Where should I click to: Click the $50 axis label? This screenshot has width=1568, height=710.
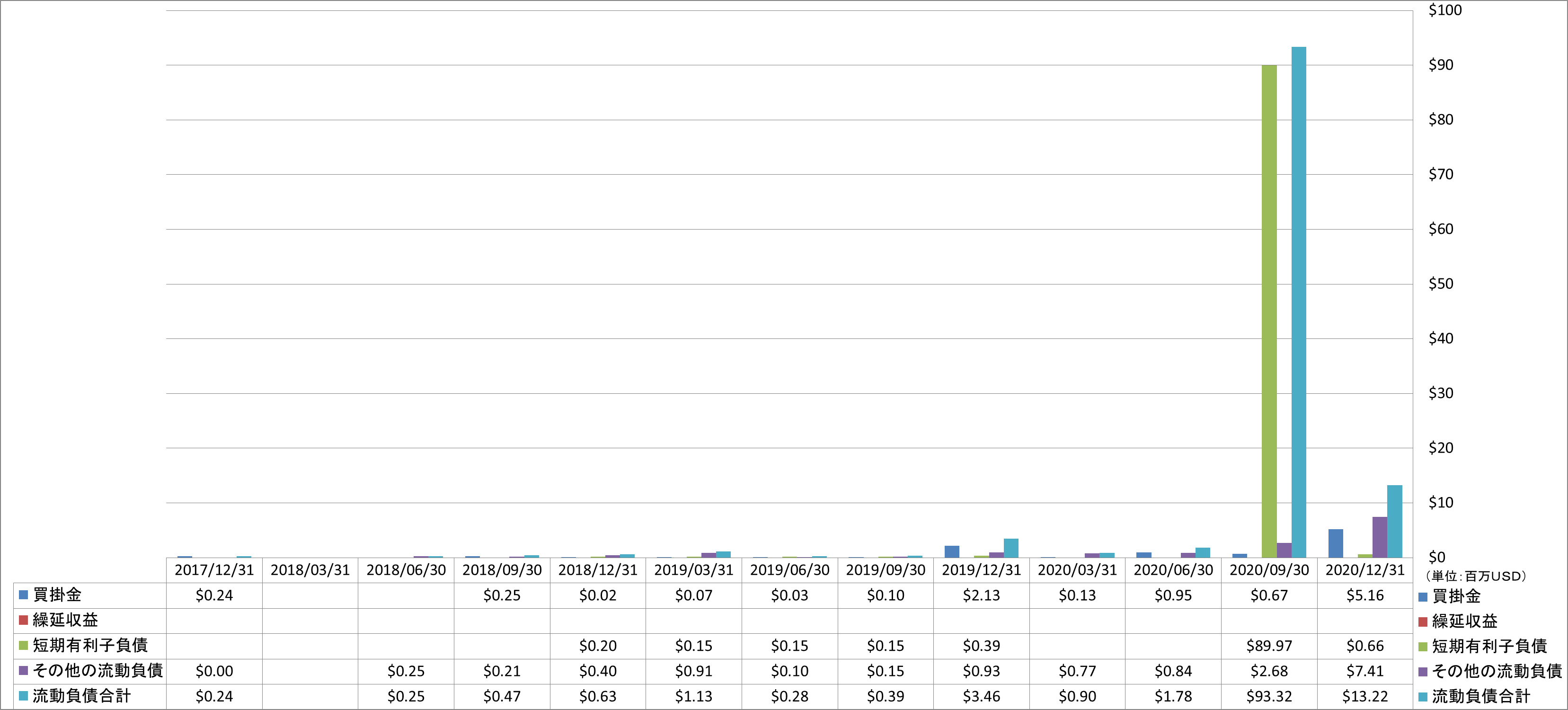[1441, 284]
